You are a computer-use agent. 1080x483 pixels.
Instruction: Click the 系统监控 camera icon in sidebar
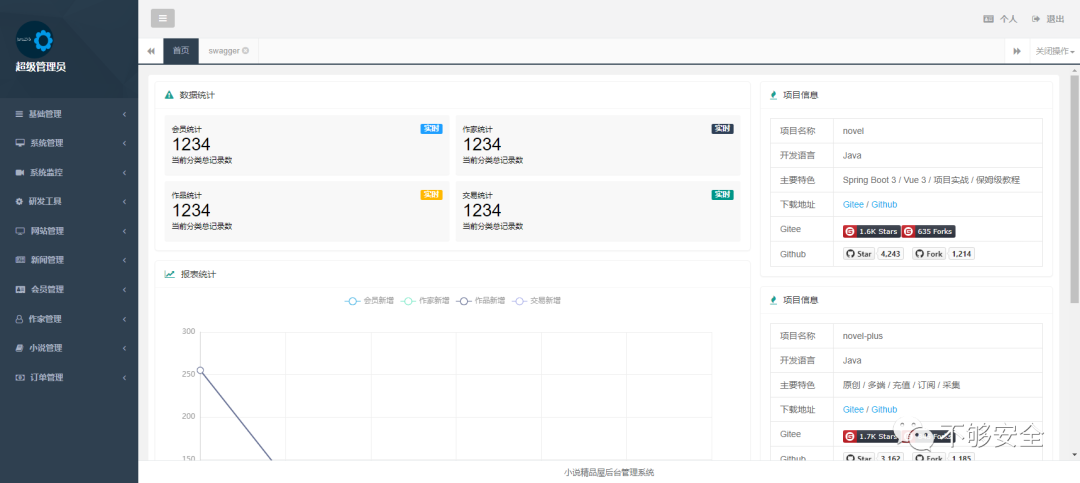(x=20, y=172)
